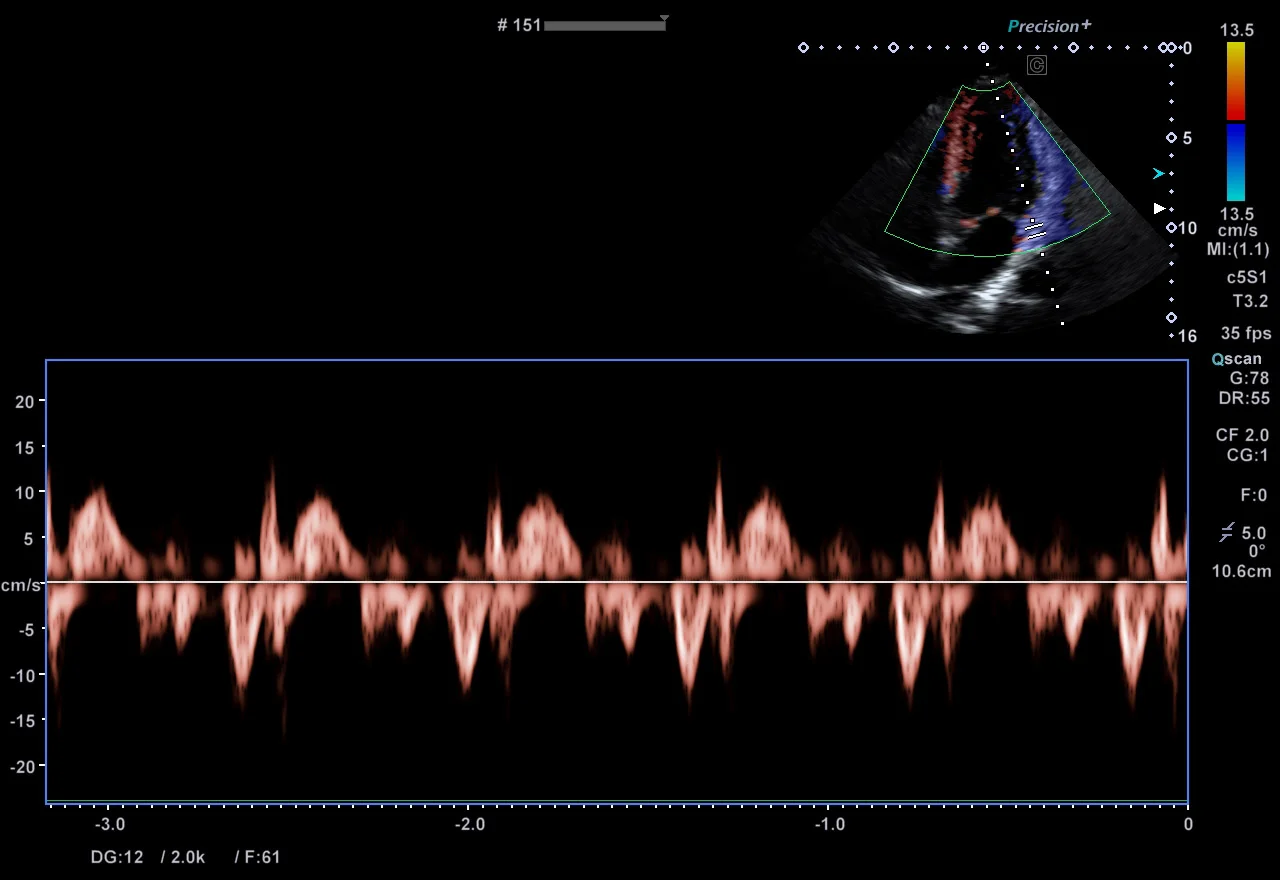This screenshot has height=880, width=1280.
Task: Click the cyan focus arrow marker
Action: pos(1158,174)
